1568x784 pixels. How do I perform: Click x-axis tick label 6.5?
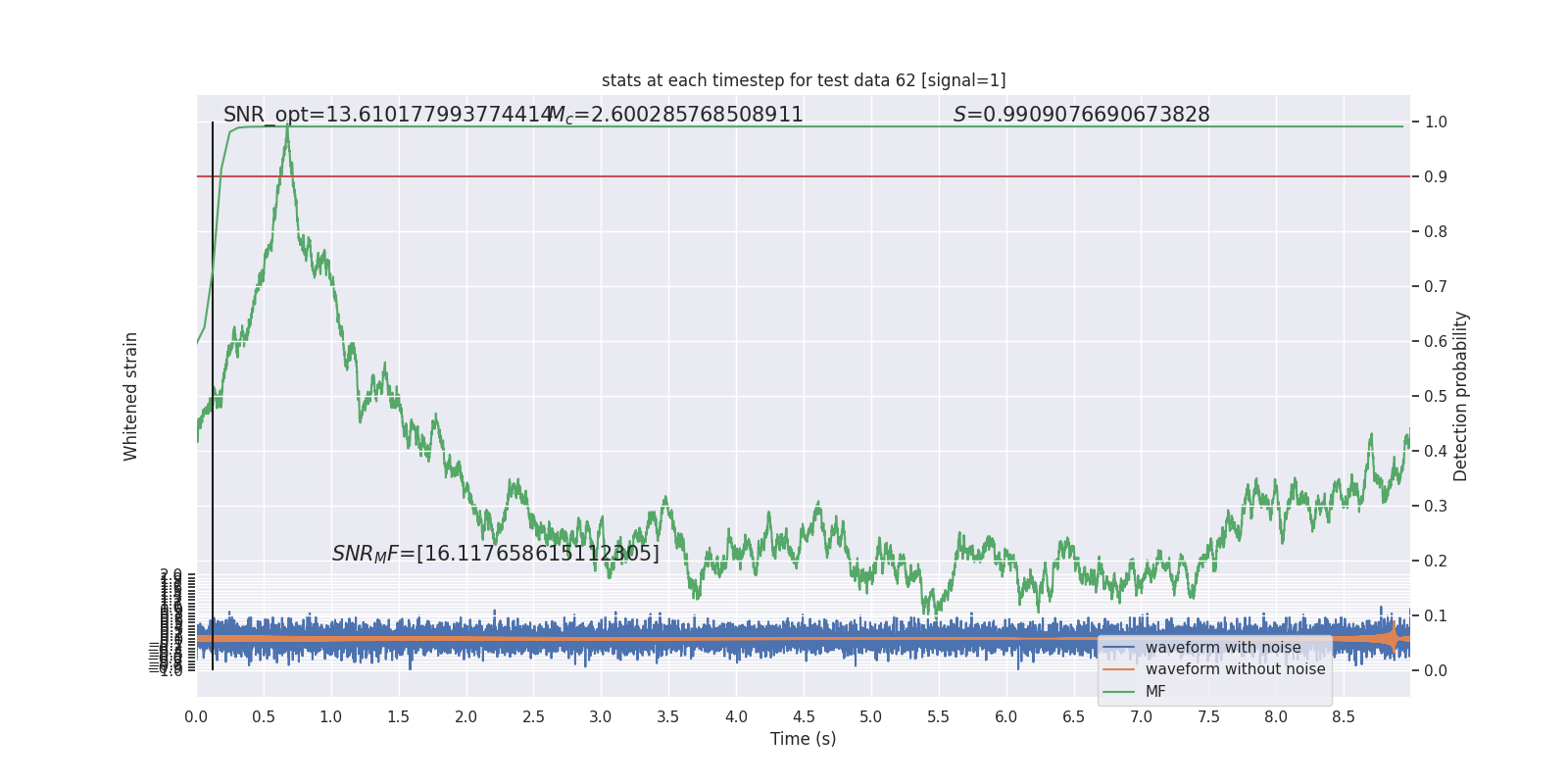coord(1074,717)
